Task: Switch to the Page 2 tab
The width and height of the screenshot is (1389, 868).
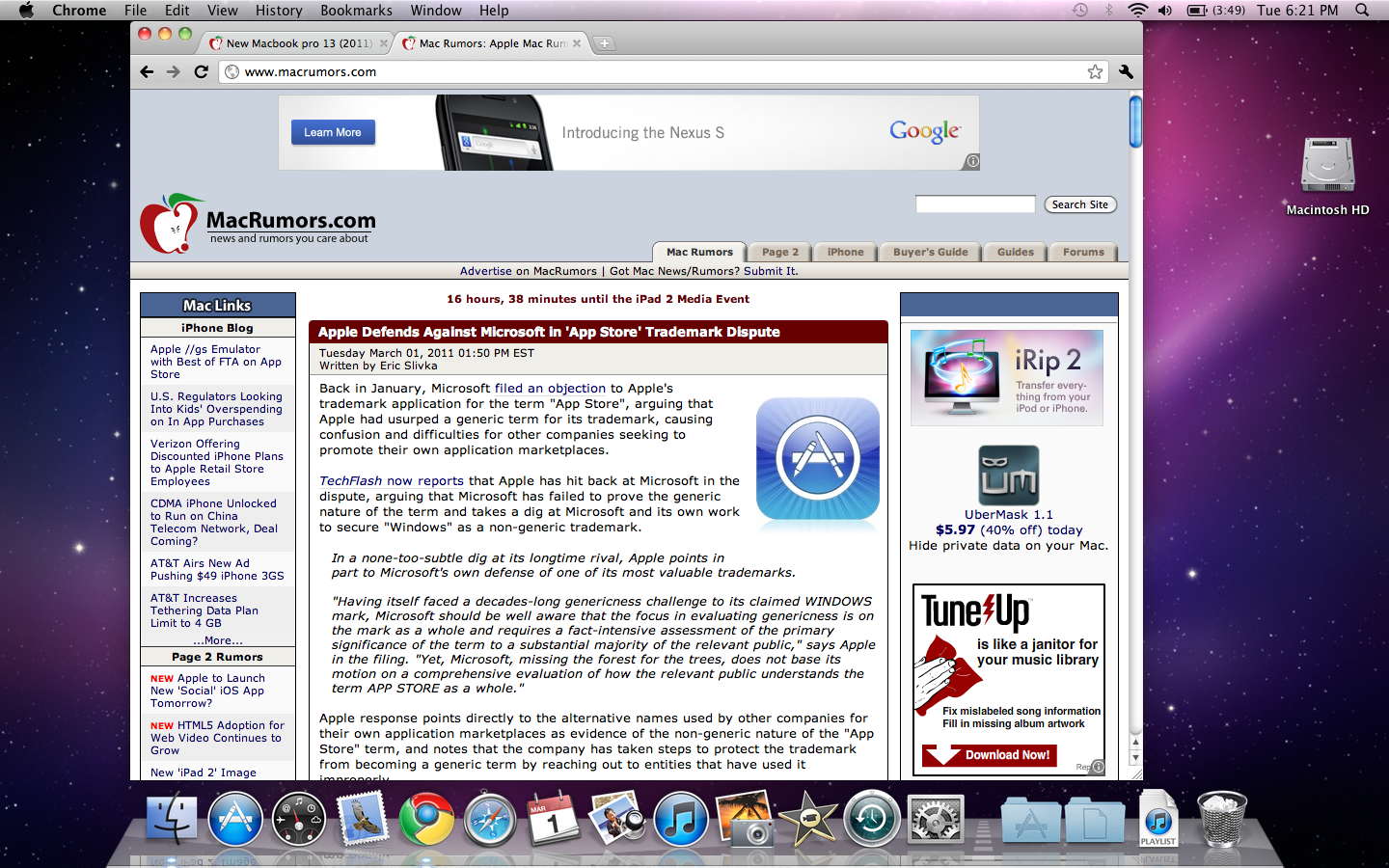Action: coord(779,252)
